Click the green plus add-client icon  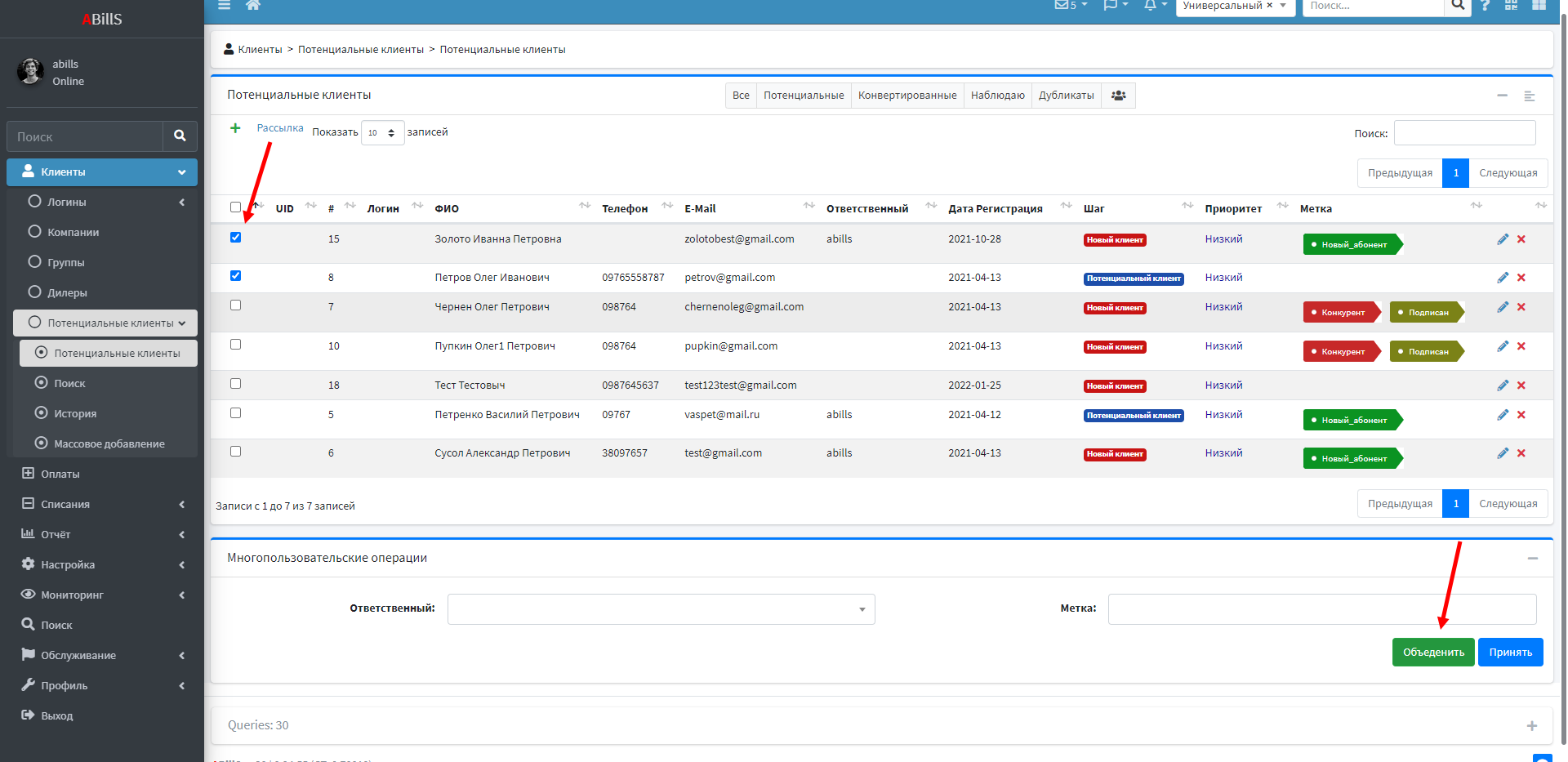tap(235, 128)
